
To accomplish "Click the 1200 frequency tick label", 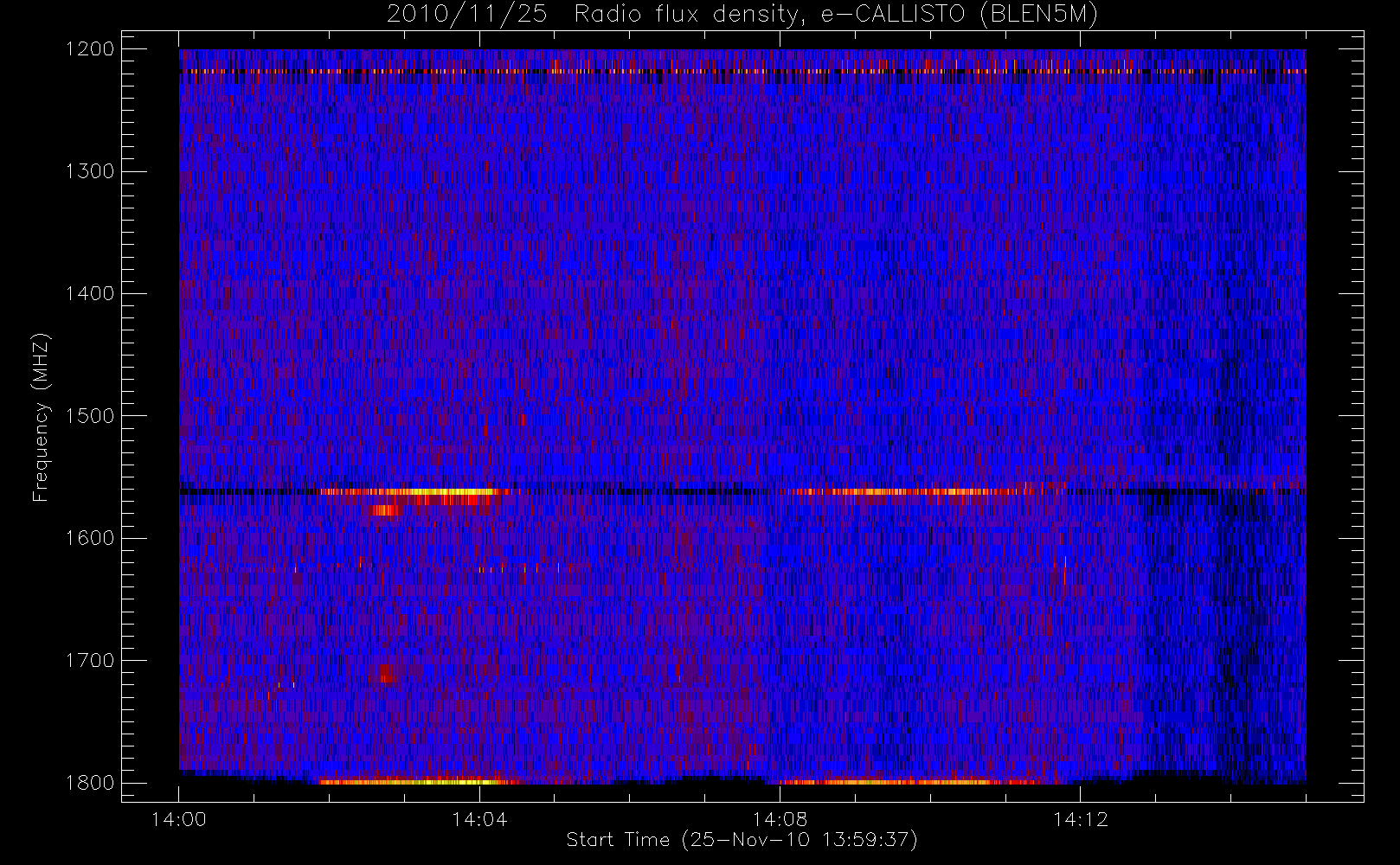I will pyautogui.click(x=90, y=49).
